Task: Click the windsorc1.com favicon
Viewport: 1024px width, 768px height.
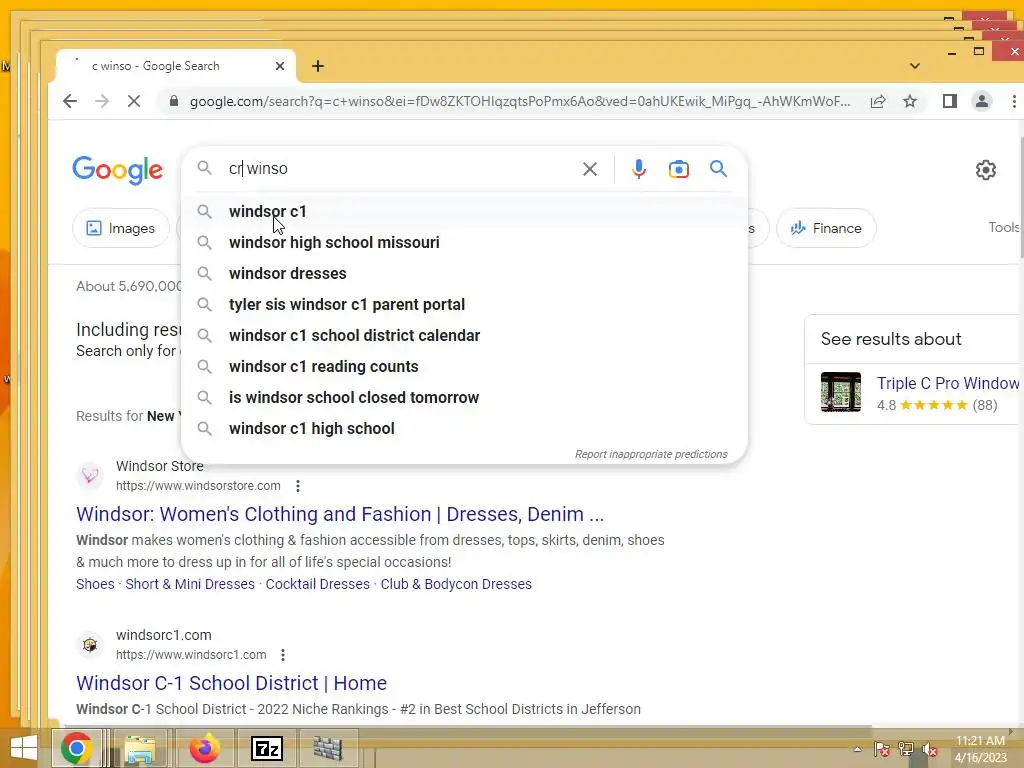Action: point(90,645)
